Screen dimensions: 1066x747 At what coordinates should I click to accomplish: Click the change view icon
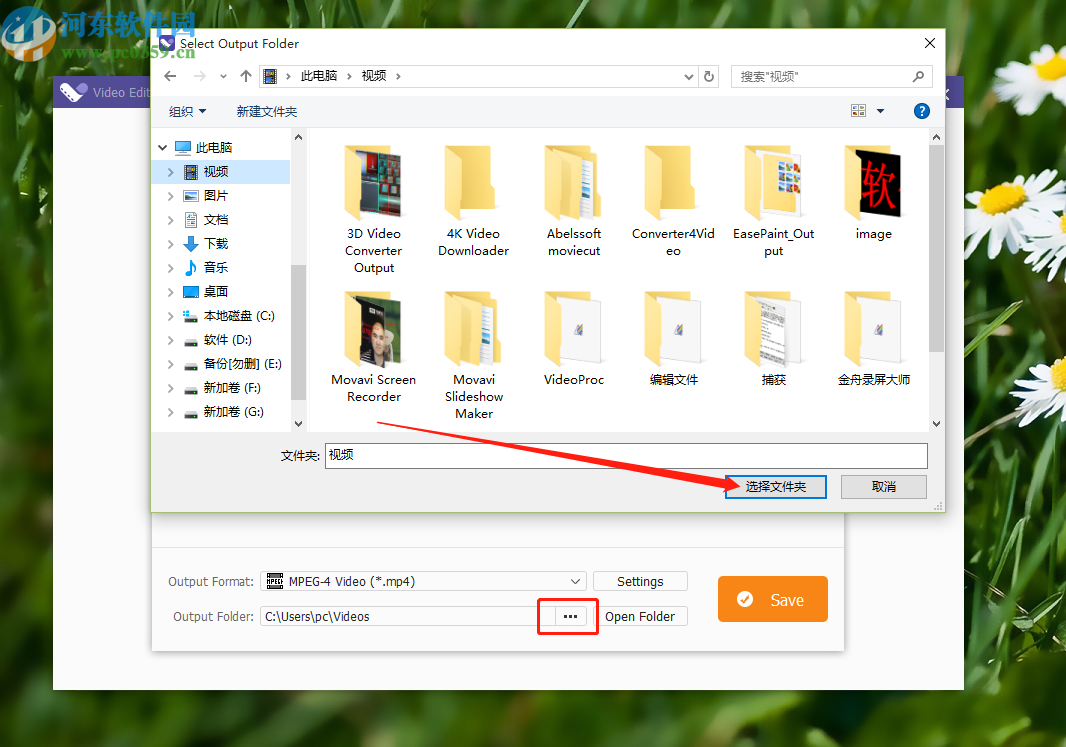pyautogui.click(x=858, y=110)
